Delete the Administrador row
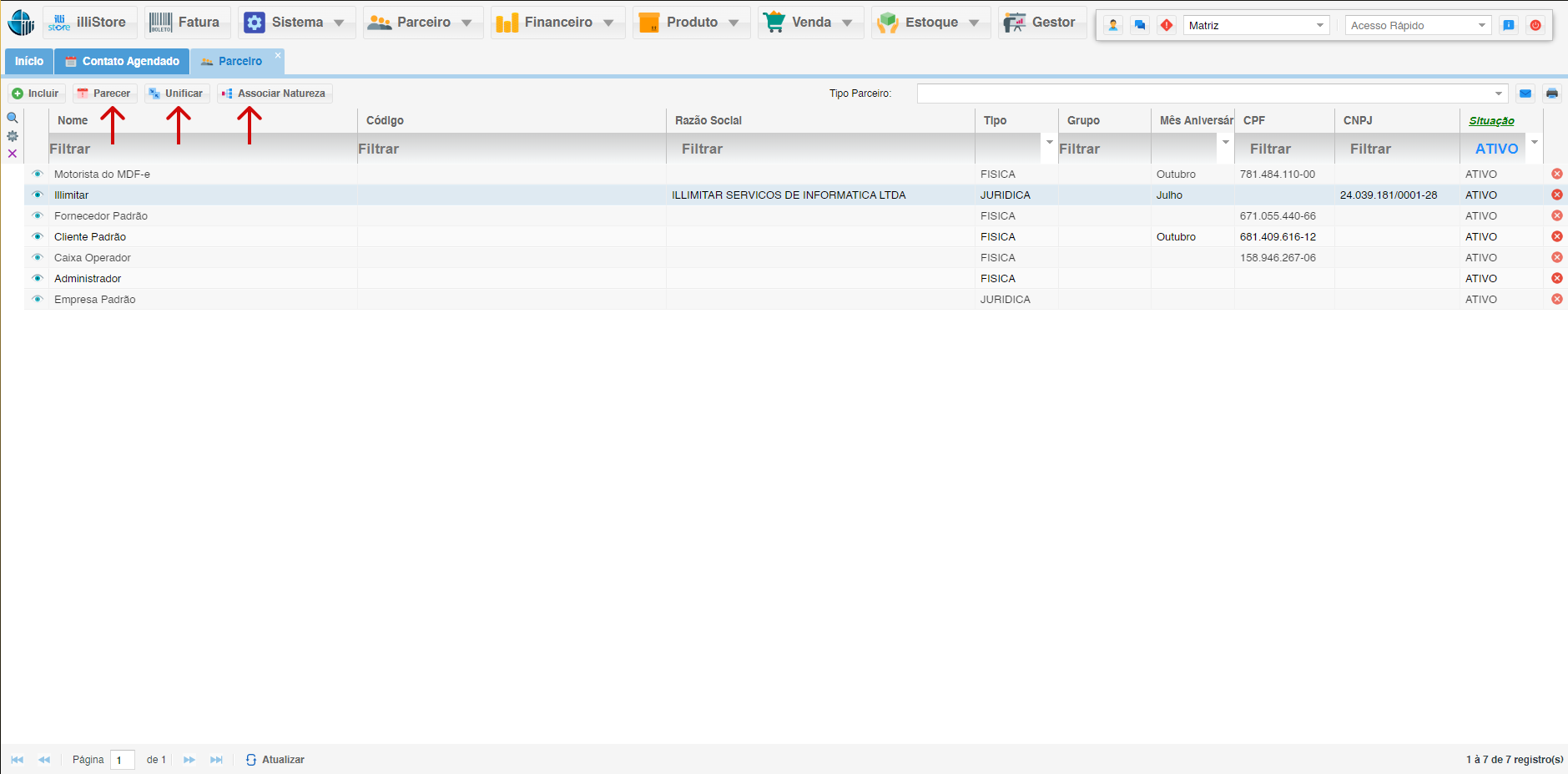This screenshot has height=774, width=1568. 1557,278
